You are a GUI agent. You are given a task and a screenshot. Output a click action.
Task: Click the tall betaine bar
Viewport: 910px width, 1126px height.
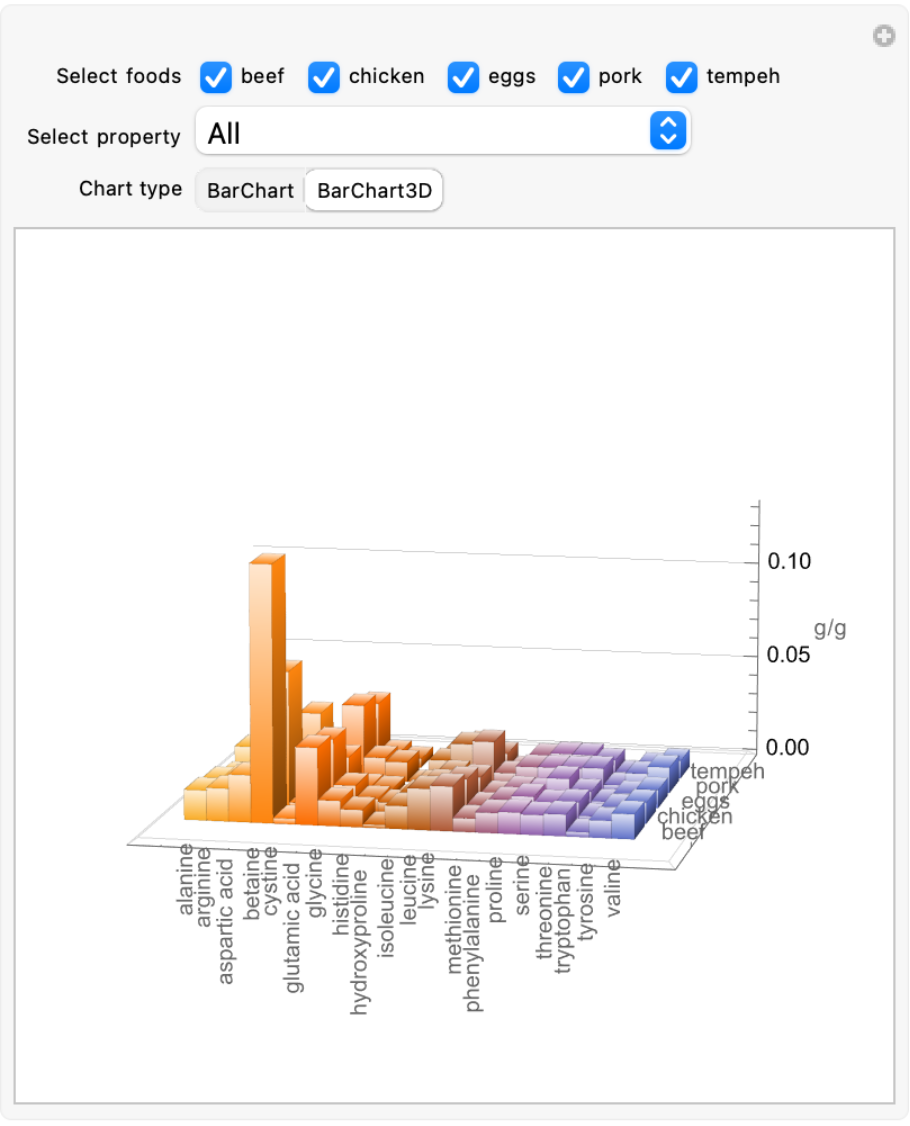[261, 690]
